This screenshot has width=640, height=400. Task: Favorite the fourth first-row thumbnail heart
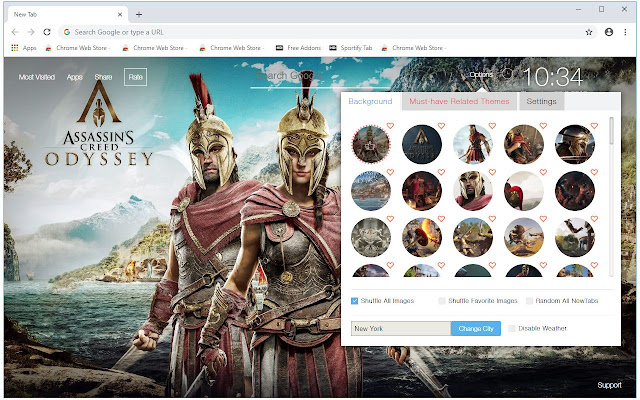click(543, 126)
